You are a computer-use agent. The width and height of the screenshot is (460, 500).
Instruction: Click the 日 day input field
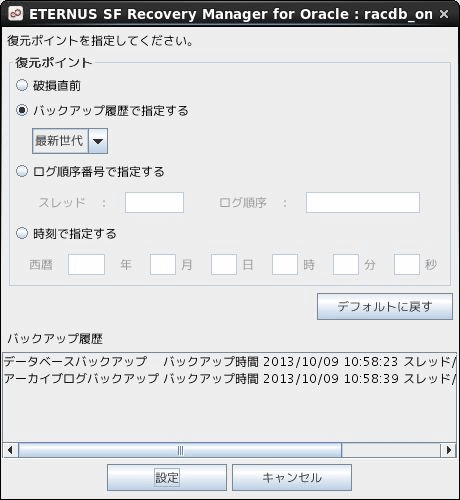224,264
